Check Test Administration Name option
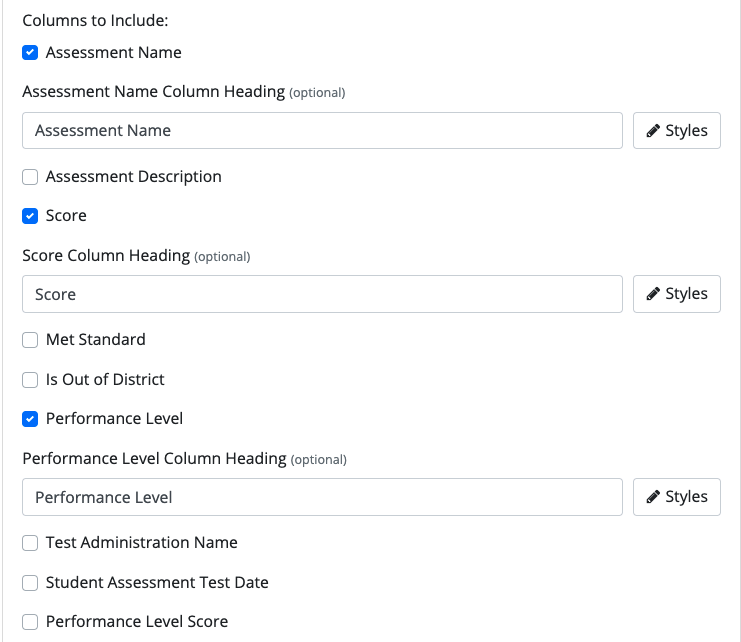This screenshot has height=642, width=741. [x=30, y=543]
